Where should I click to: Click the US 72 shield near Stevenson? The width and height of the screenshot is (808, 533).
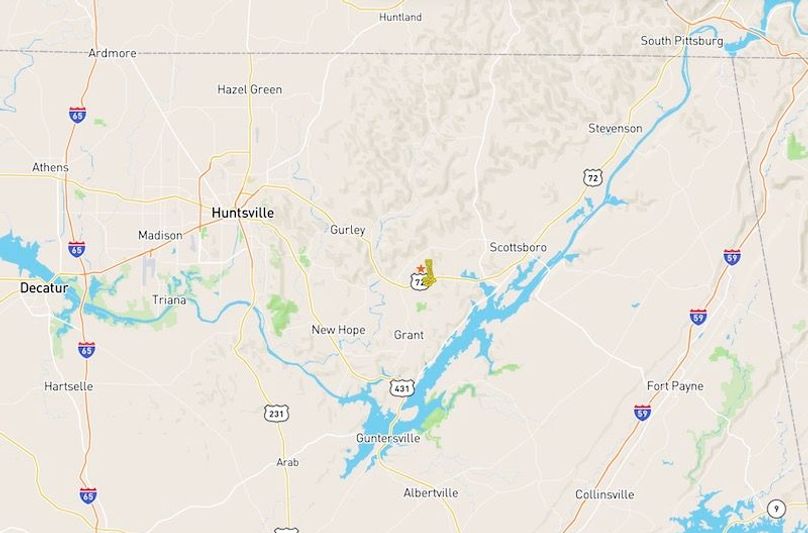(593, 178)
